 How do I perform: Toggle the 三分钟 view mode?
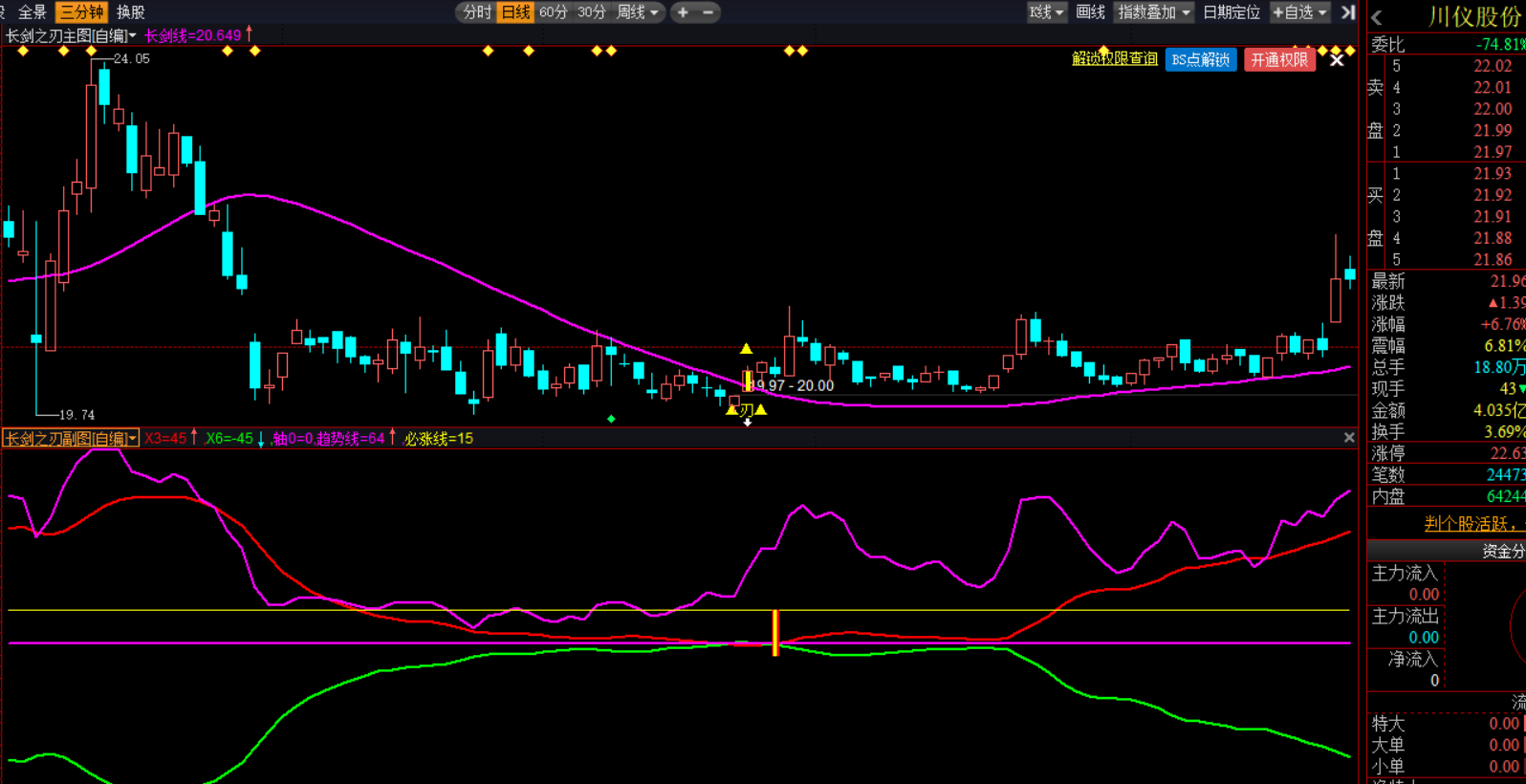coord(81,12)
